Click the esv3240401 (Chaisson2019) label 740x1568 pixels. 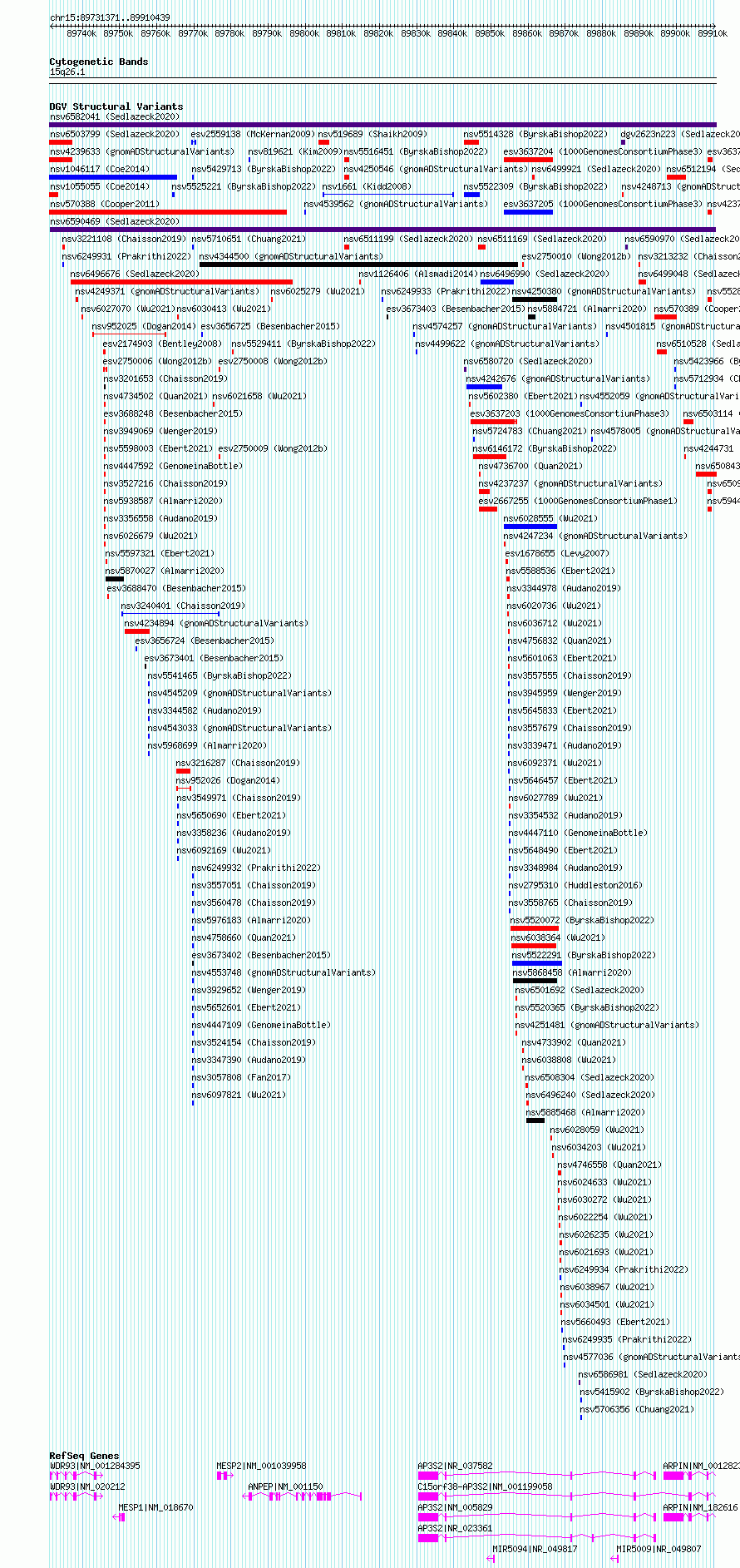point(183,606)
